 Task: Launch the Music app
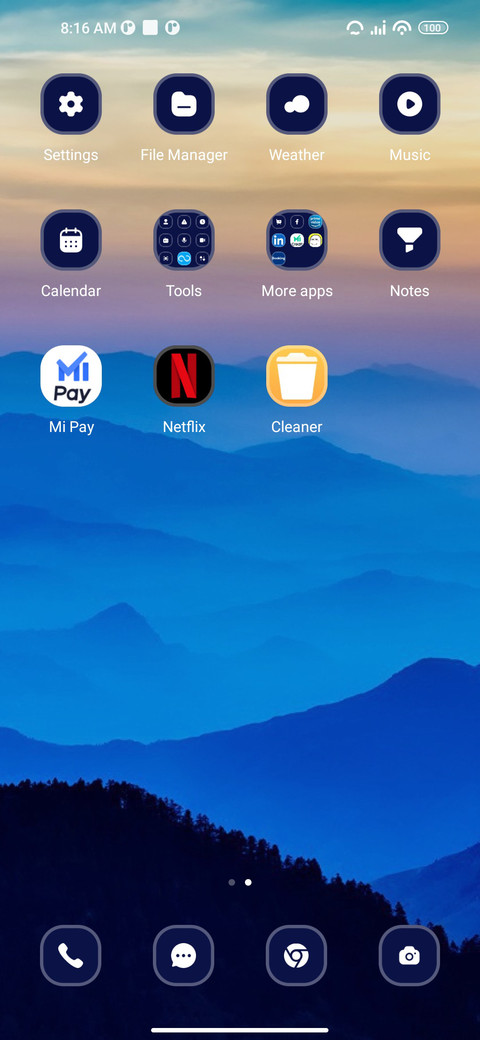click(x=409, y=104)
